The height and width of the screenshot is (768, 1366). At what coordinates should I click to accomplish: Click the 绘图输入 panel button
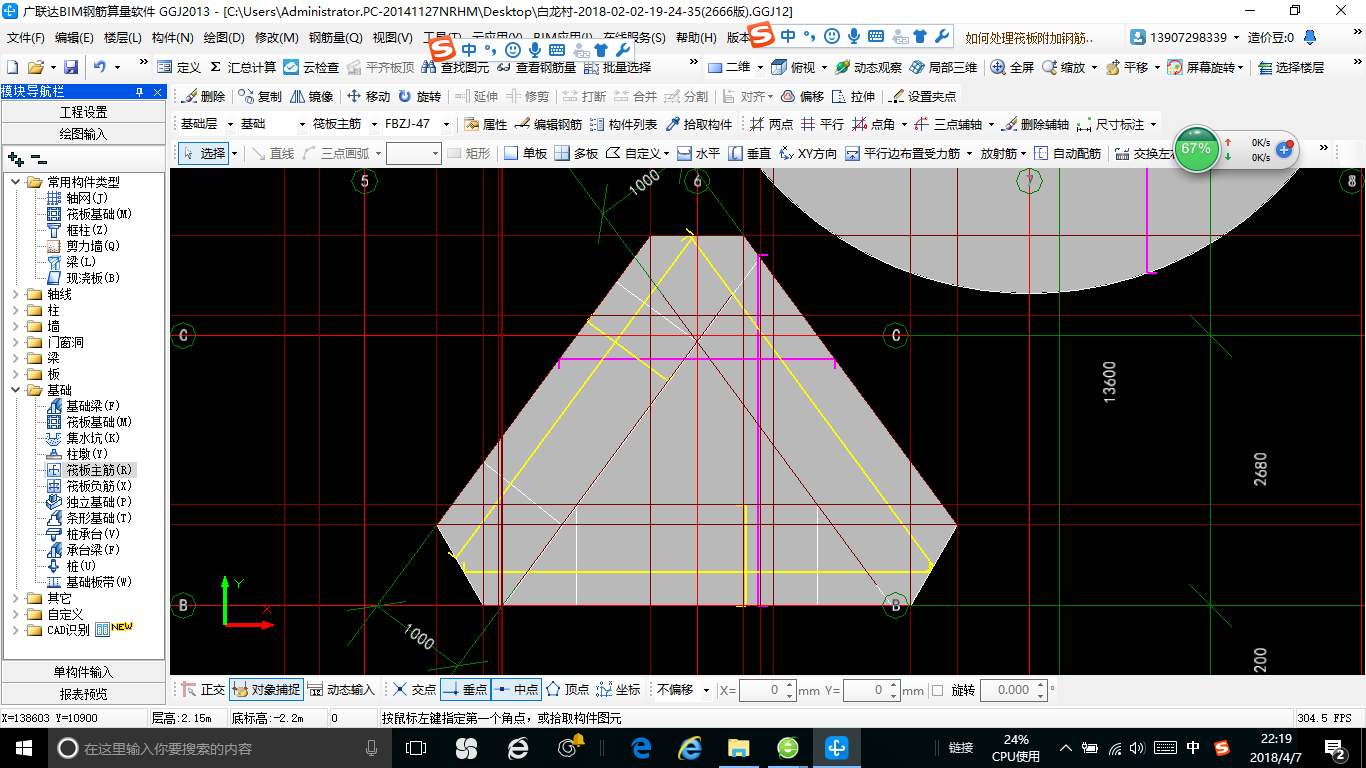click(83, 133)
